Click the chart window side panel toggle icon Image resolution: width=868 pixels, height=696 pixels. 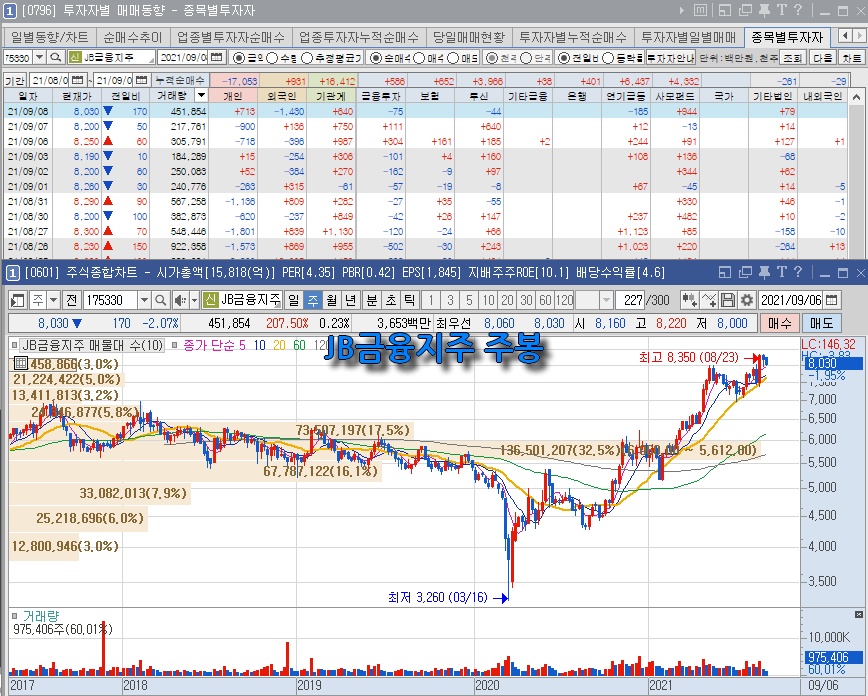(x=18, y=301)
